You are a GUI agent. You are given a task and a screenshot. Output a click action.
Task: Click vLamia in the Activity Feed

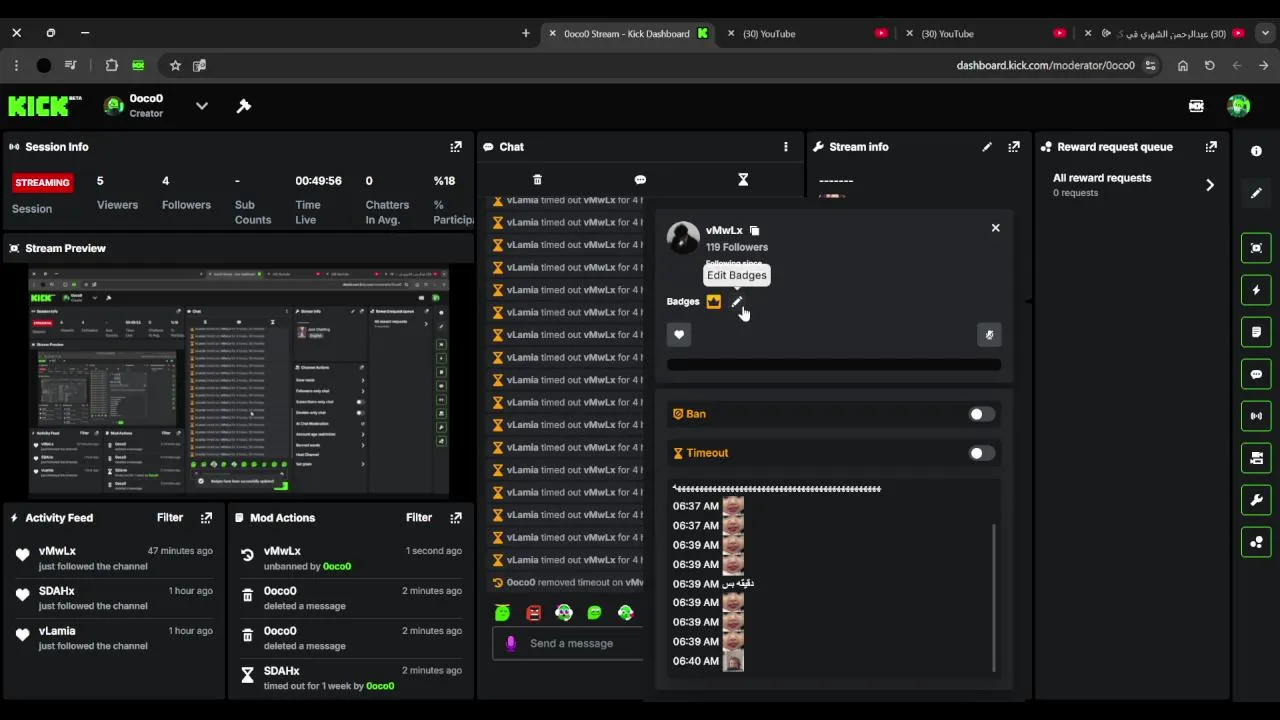click(x=57, y=631)
